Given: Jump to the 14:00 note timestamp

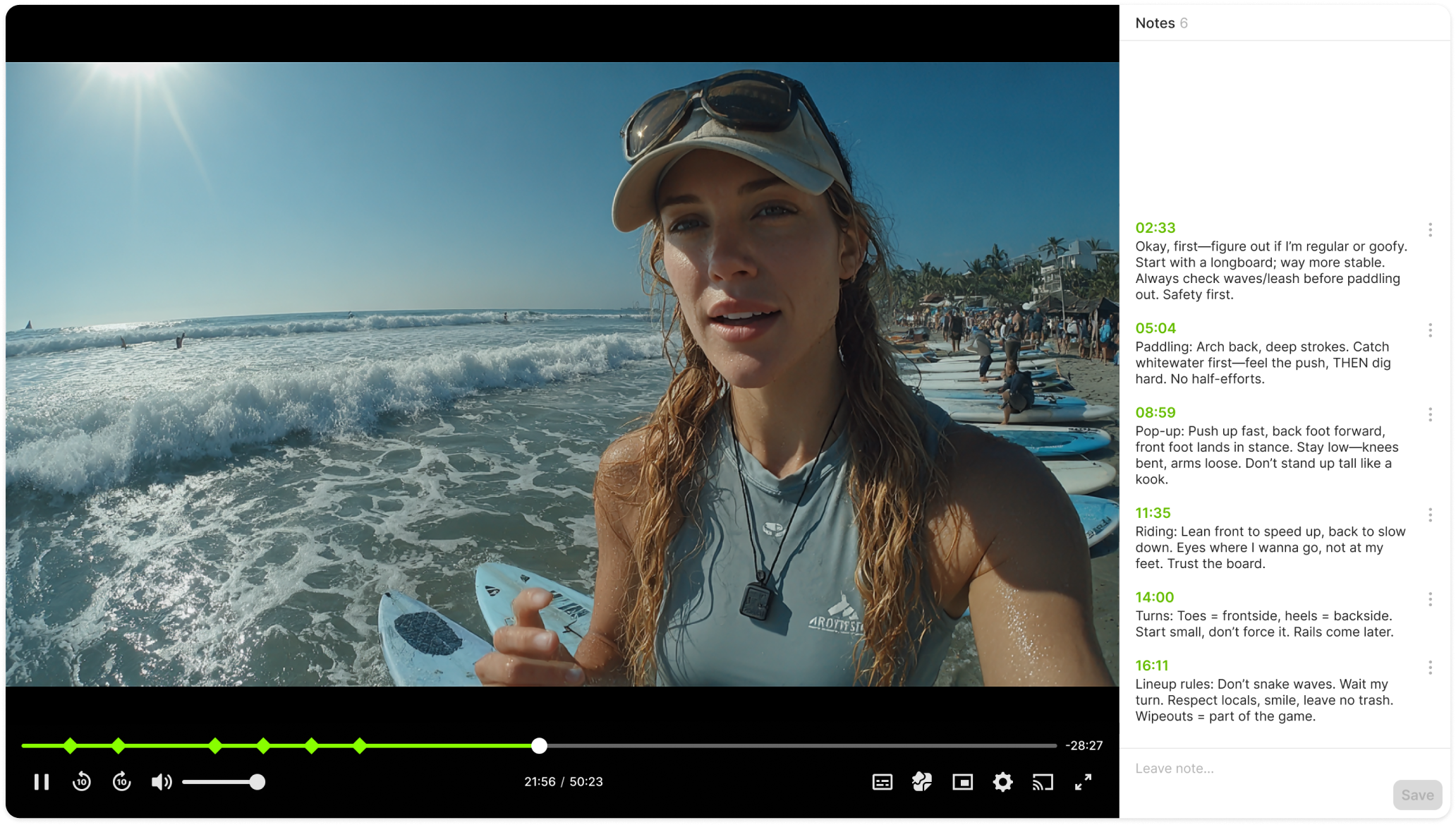Looking at the screenshot, I should (x=1154, y=597).
